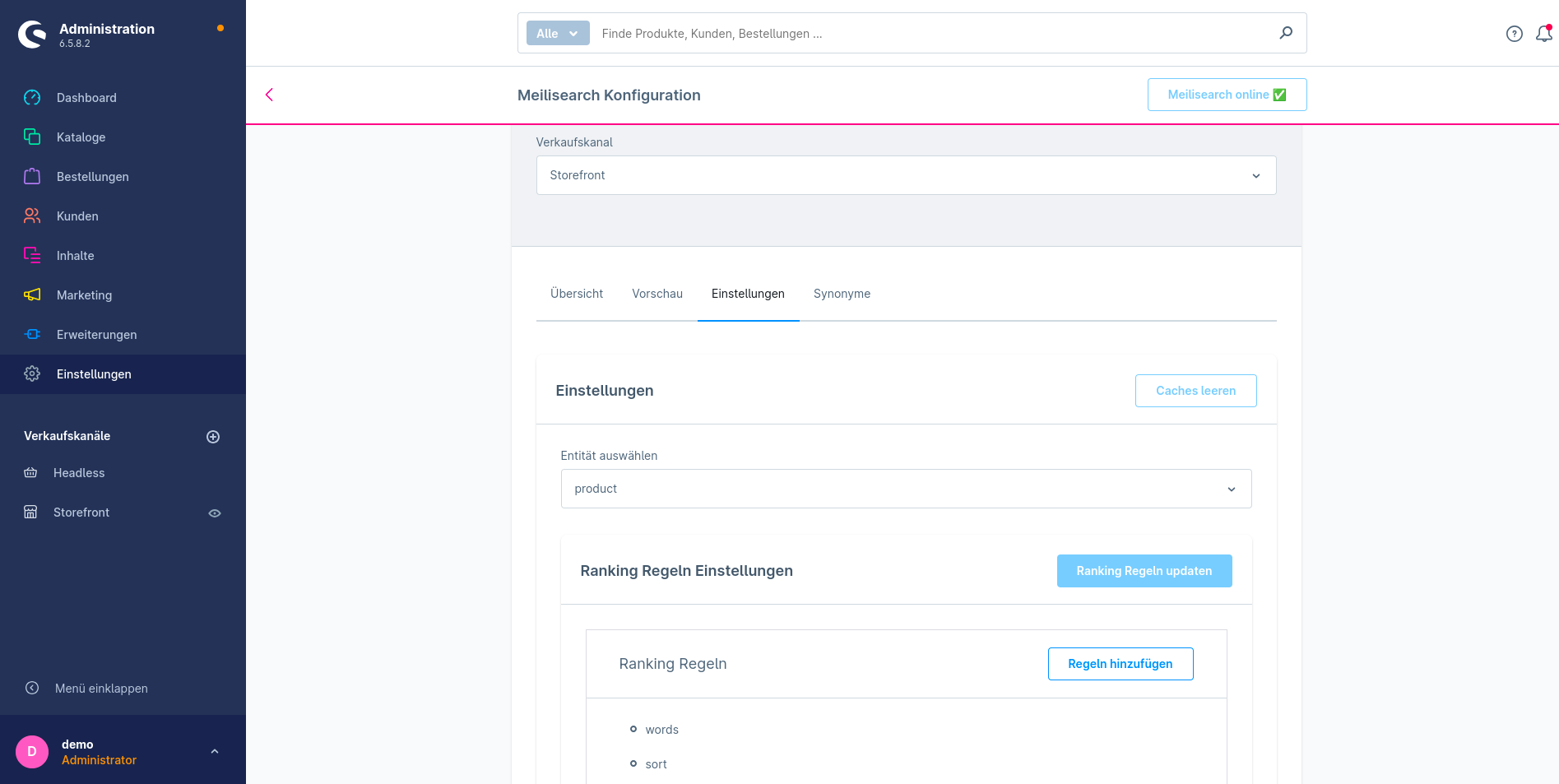Click the Verkaufskanäle section heading
This screenshot has width=1559, height=784.
(x=67, y=436)
